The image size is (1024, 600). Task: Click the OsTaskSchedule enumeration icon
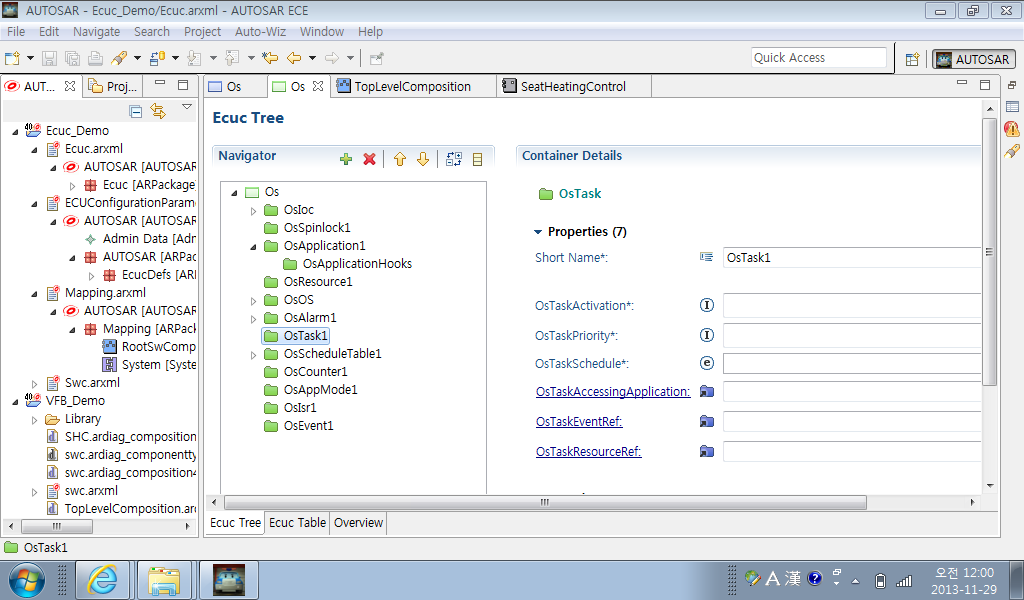(707, 363)
